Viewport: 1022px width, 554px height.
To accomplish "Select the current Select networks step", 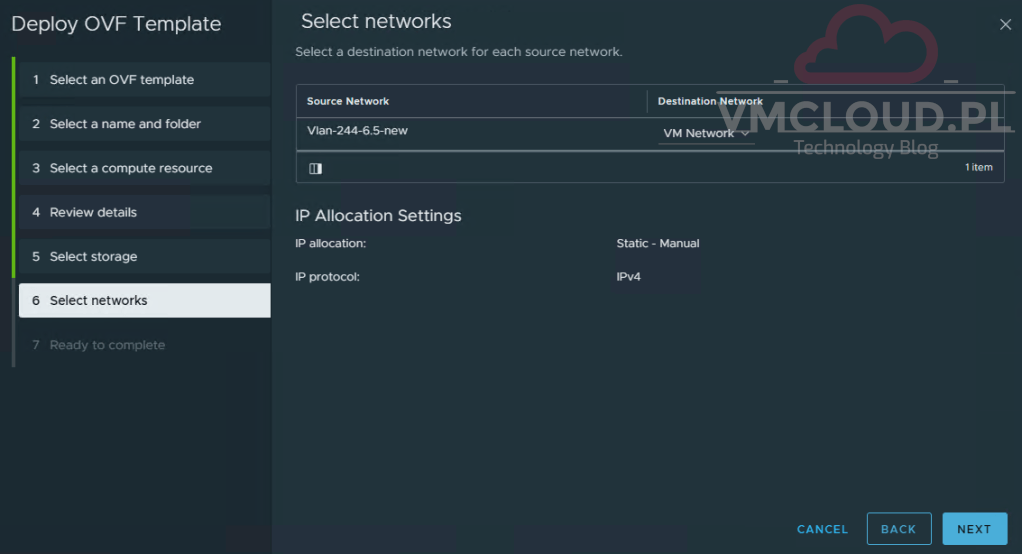I will (144, 301).
